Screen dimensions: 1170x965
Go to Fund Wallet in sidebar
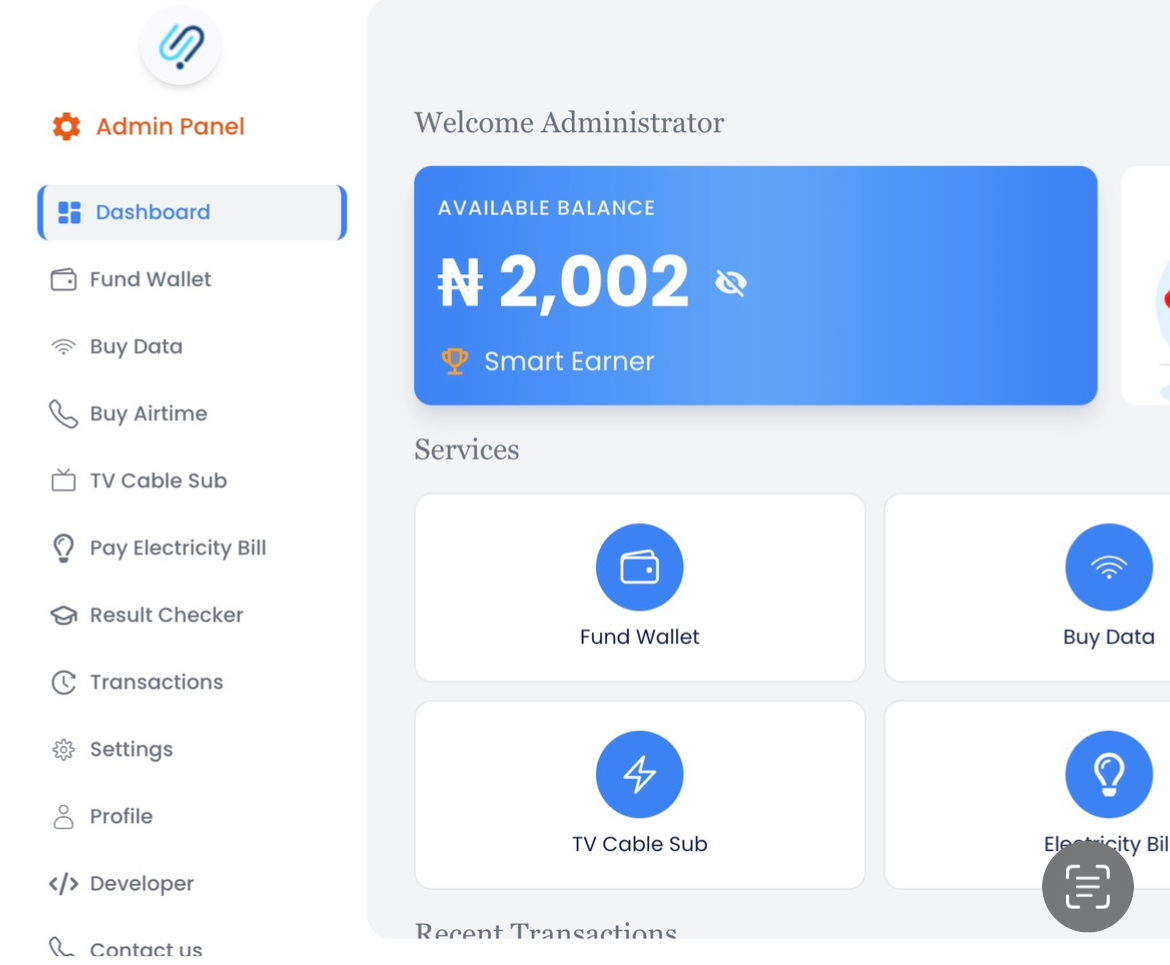[150, 279]
